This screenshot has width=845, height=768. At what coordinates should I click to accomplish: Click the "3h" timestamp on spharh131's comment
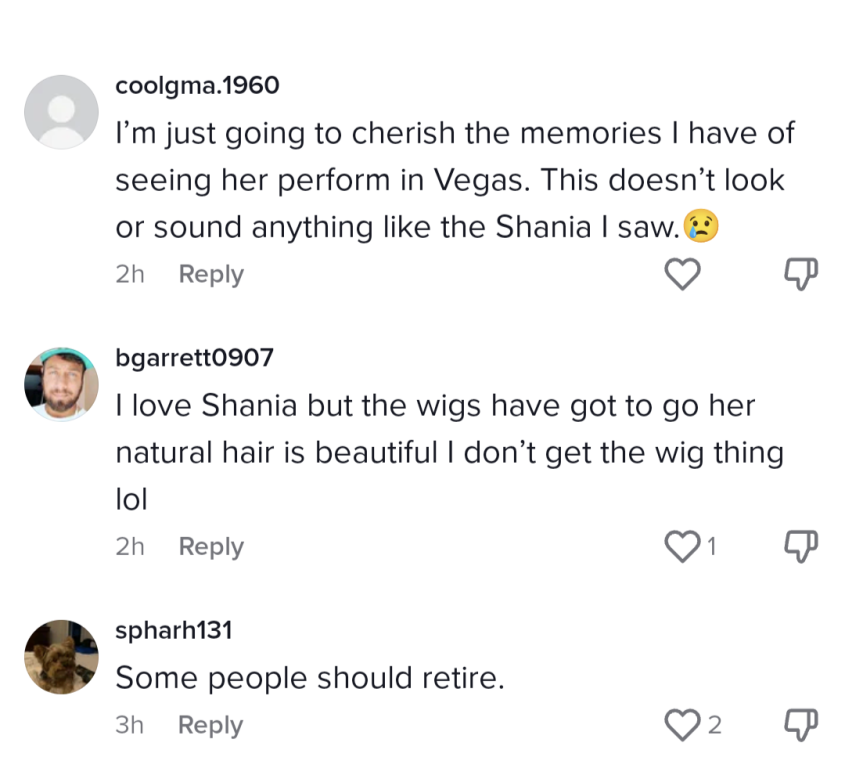point(130,725)
